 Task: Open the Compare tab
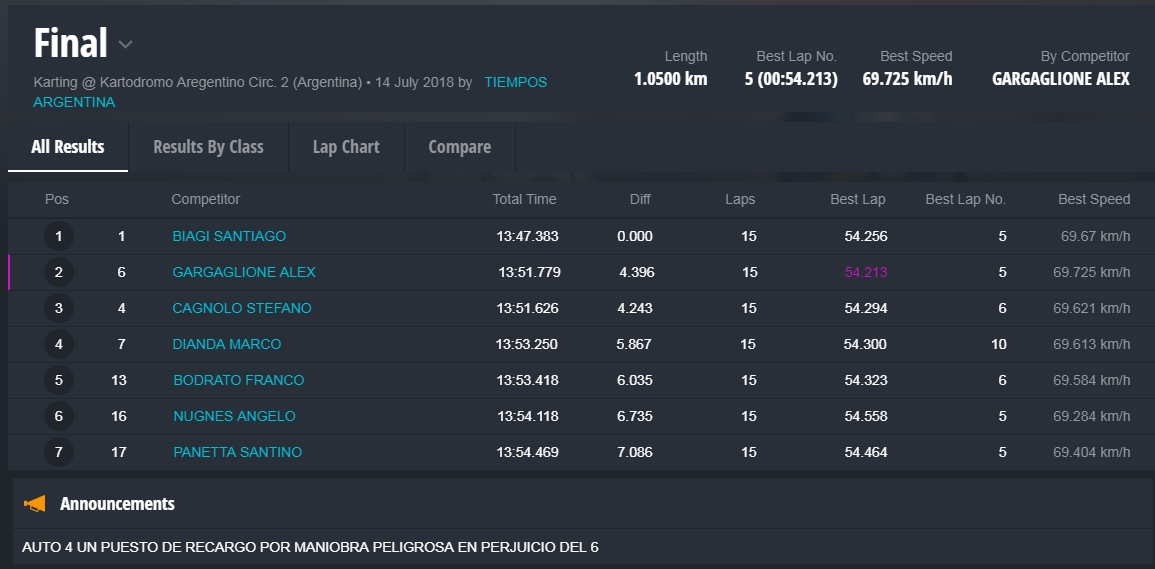[459, 147]
